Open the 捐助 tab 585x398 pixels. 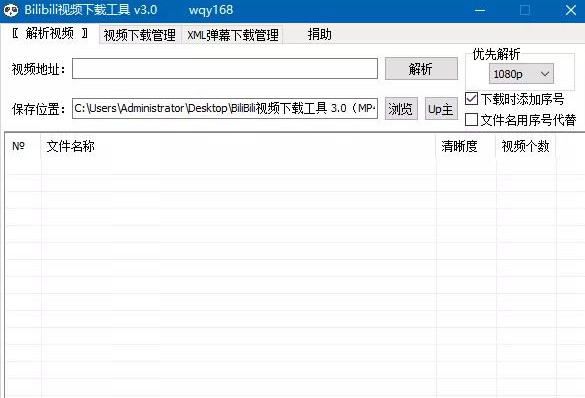319,35
